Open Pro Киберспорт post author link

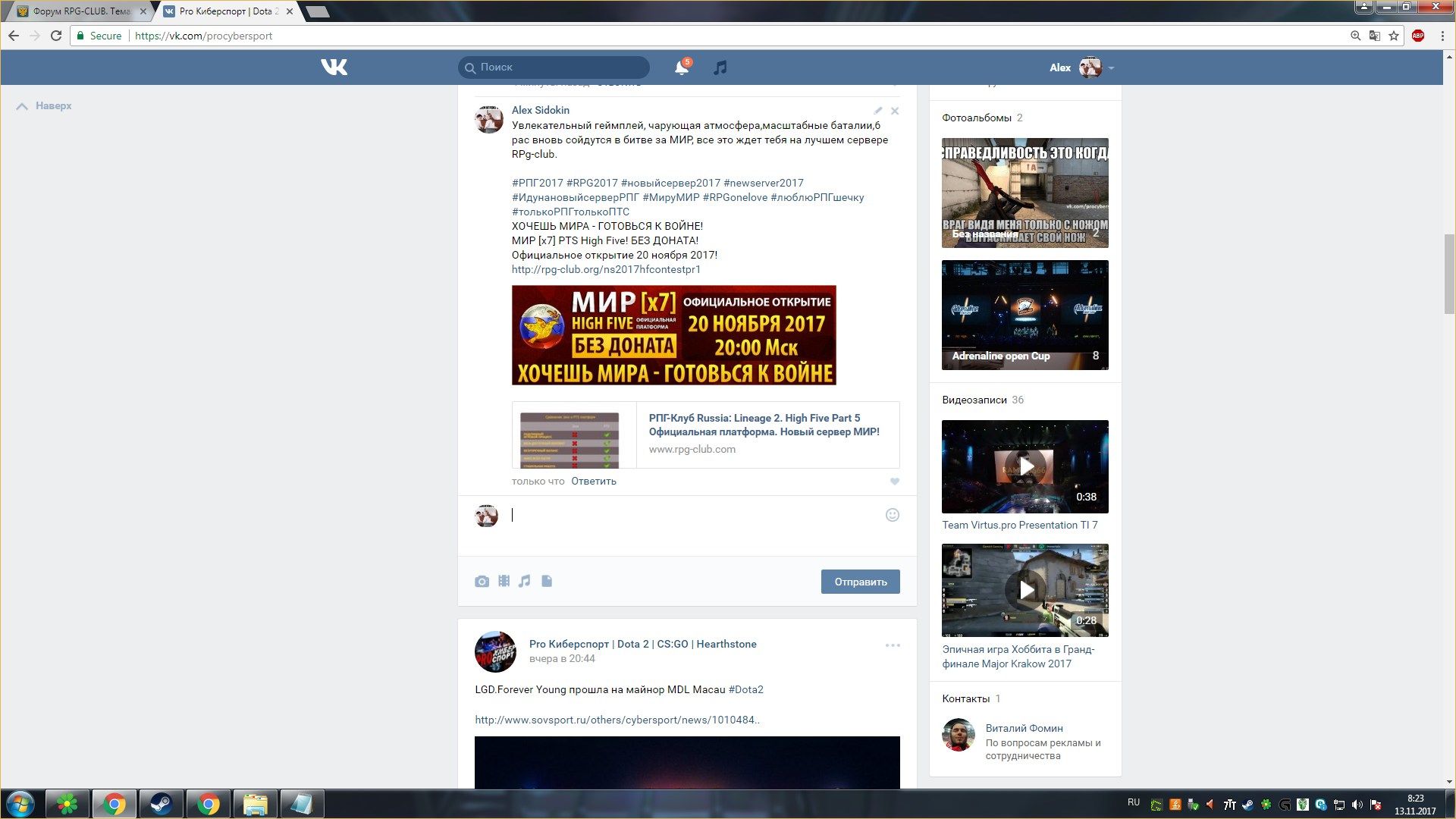tap(642, 644)
